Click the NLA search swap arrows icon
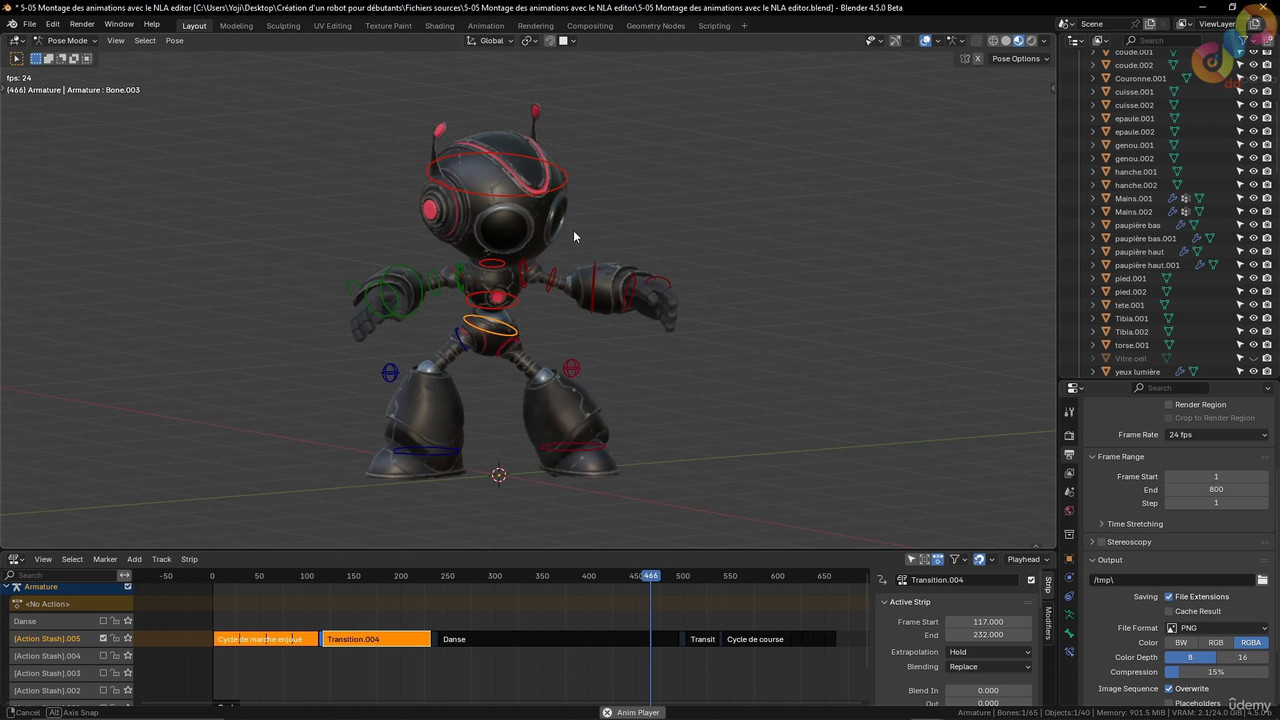Image resolution: width=1280 pixels, height=720 pixels. (x=124, y=575)
